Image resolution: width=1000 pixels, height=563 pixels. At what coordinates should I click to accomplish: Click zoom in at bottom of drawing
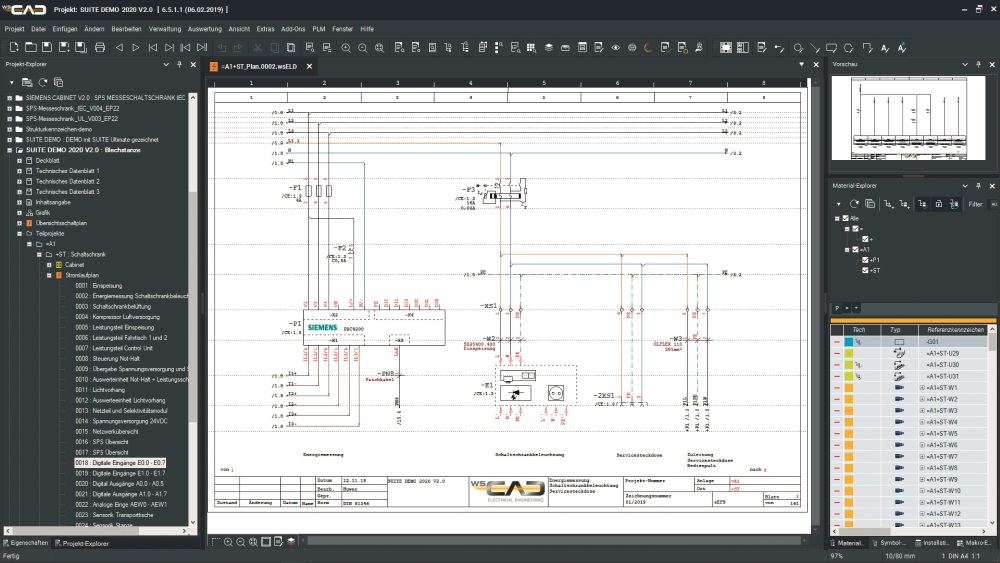pos(228,542)
